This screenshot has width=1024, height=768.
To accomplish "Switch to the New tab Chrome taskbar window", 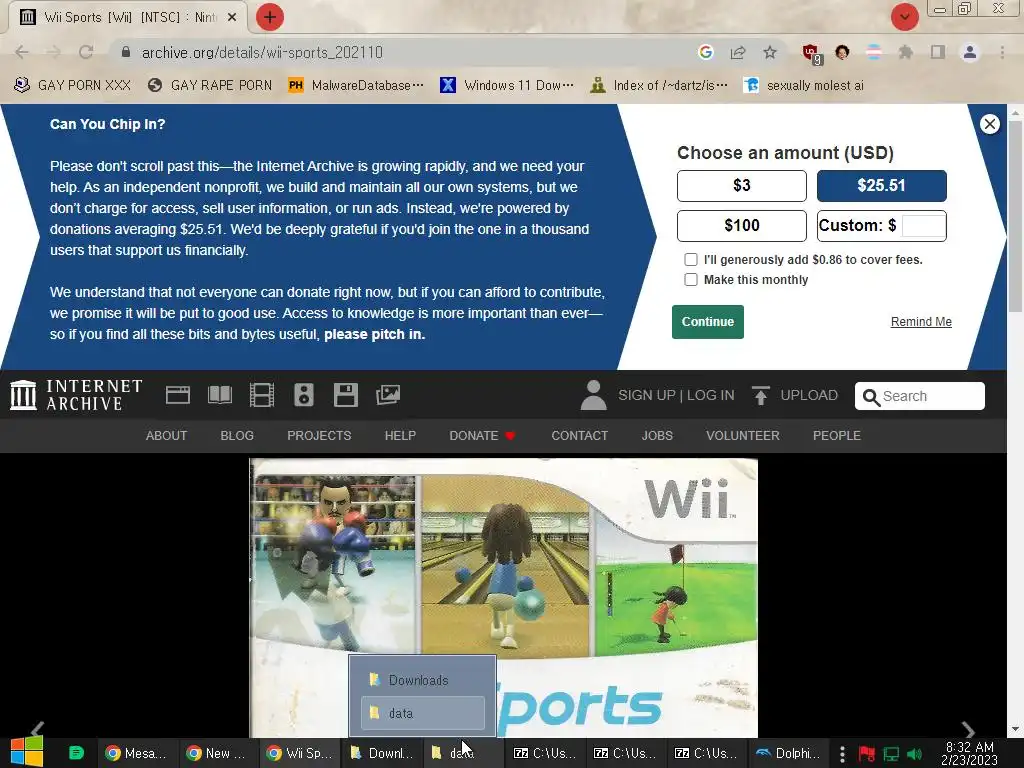I will 218,753.
